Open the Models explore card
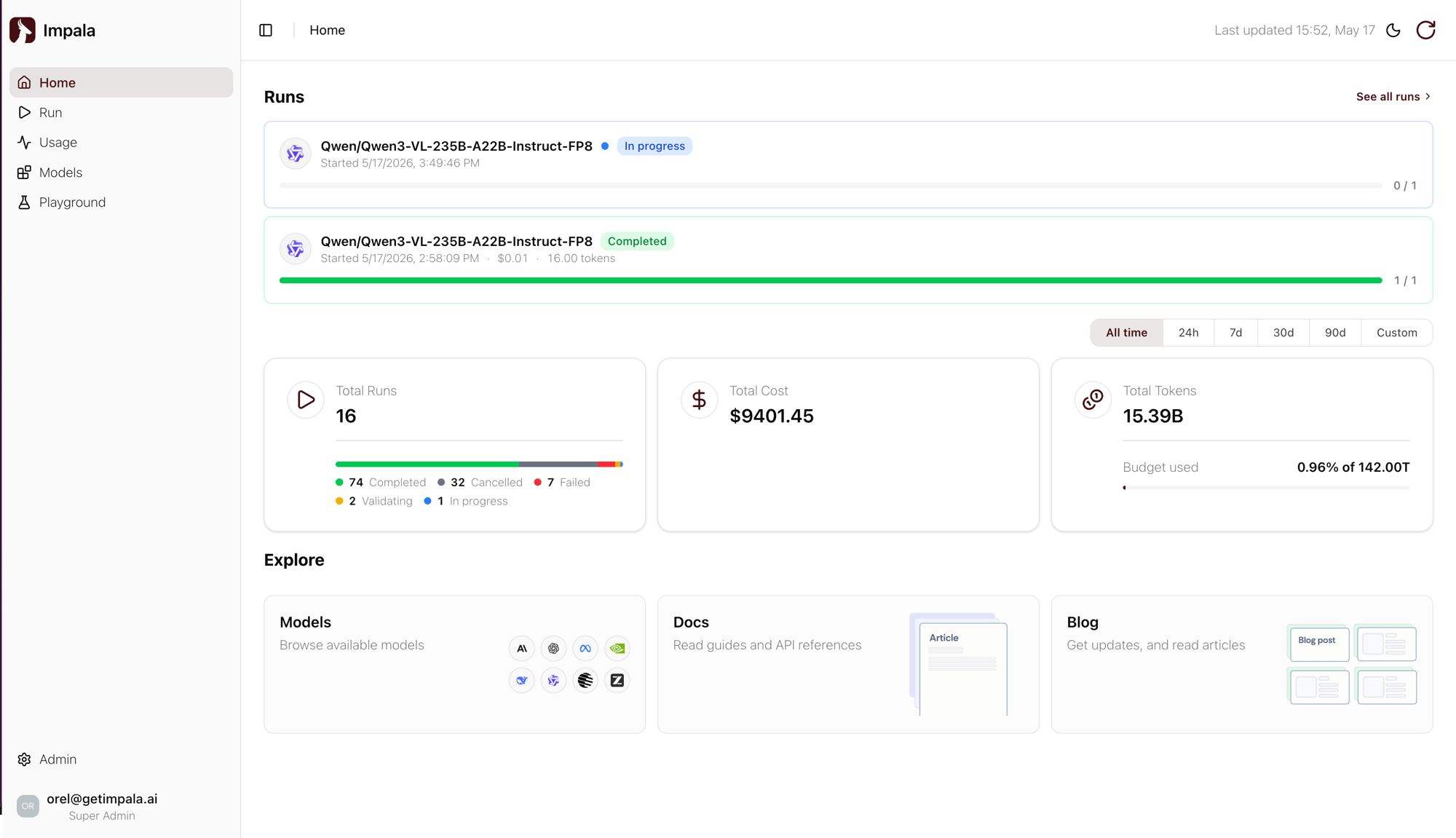The width and height of the screenshot is (1456, 838). (454, 664)
